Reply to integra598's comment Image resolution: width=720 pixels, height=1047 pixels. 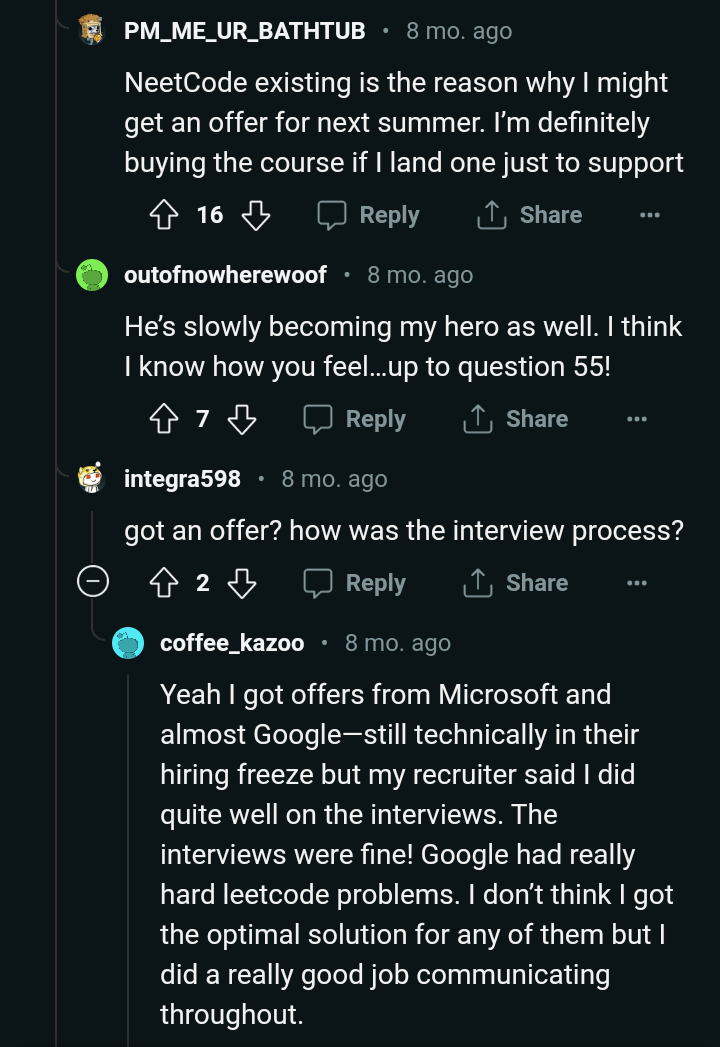(355, 583)
